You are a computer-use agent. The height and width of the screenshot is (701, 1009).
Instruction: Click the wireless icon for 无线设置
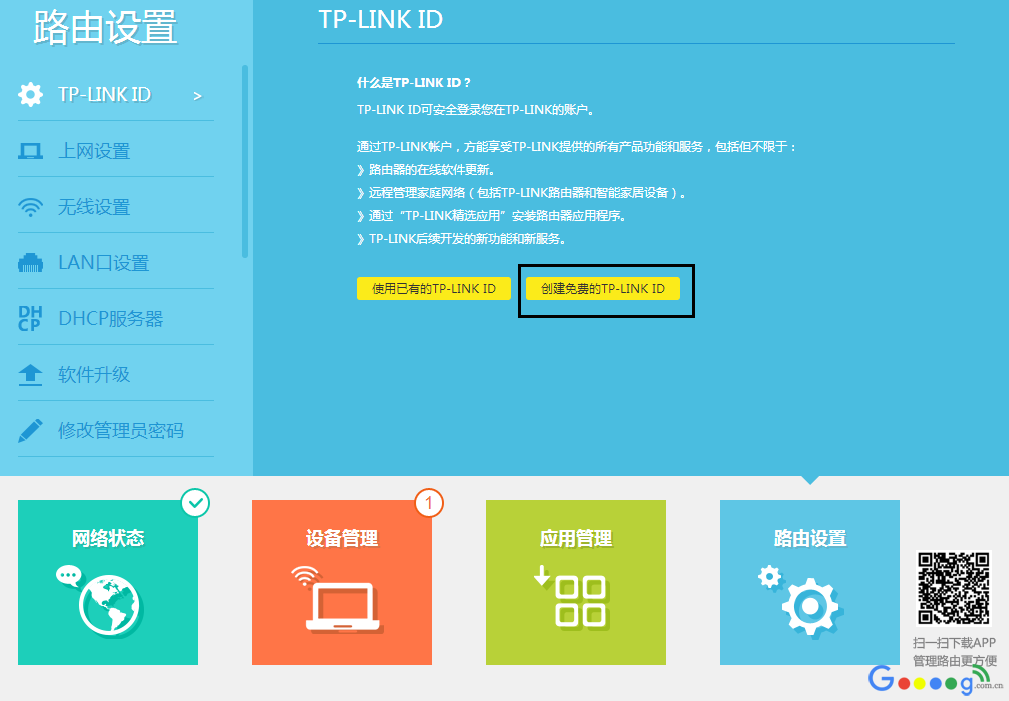click(31, 206)
